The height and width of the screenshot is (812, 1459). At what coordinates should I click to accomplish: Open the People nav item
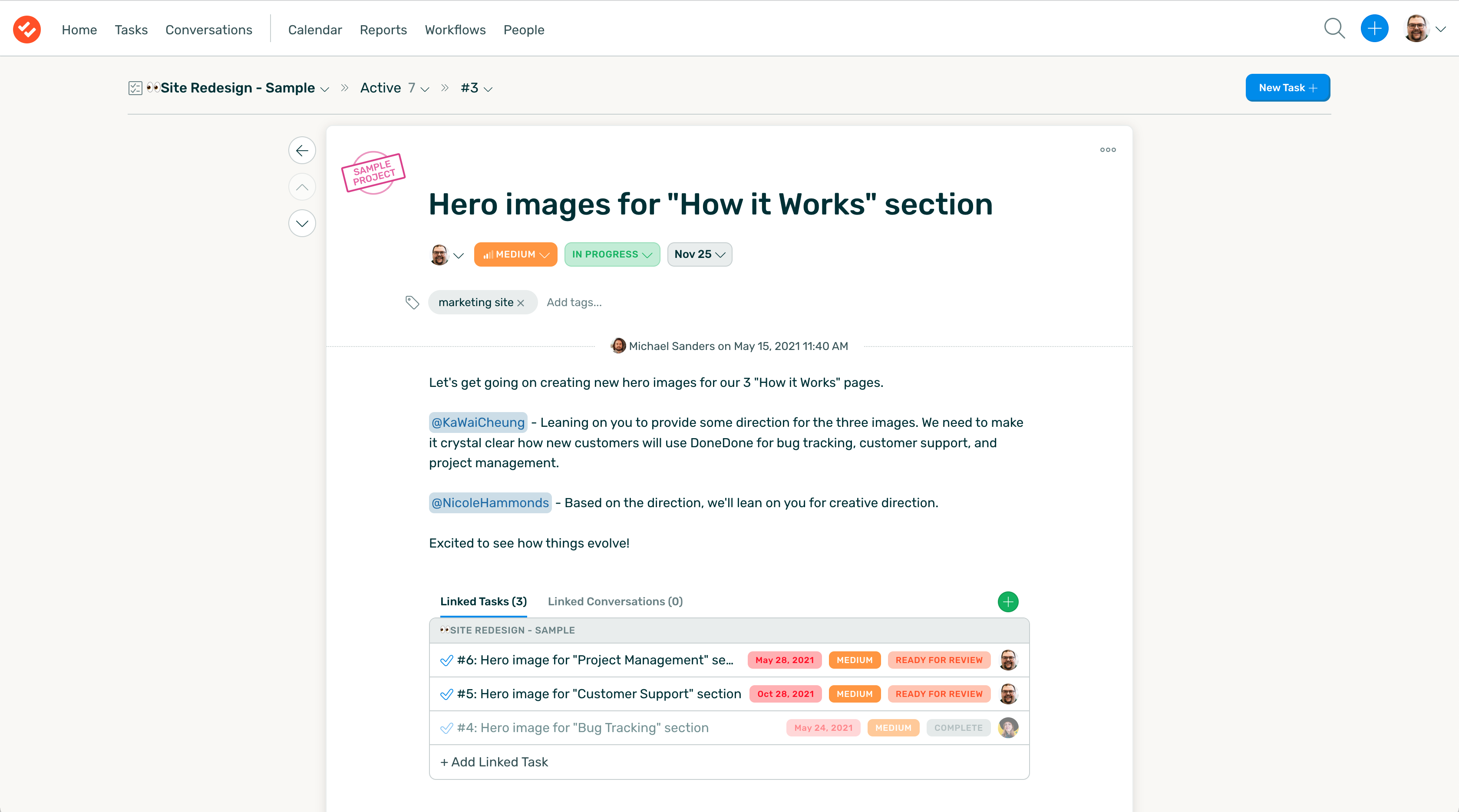tap(524, 30)
